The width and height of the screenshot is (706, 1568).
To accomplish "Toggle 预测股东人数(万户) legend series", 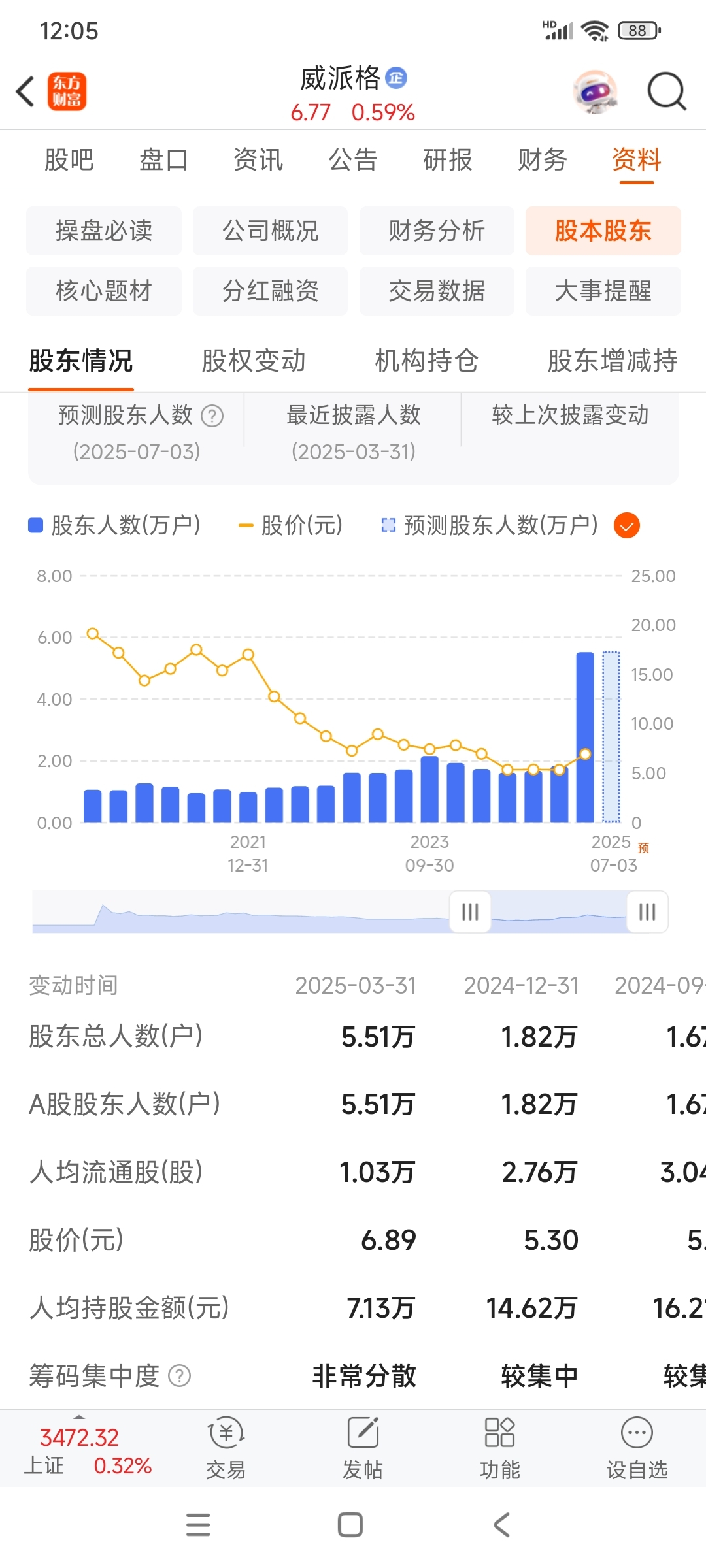I will click(x=490, y=525).
